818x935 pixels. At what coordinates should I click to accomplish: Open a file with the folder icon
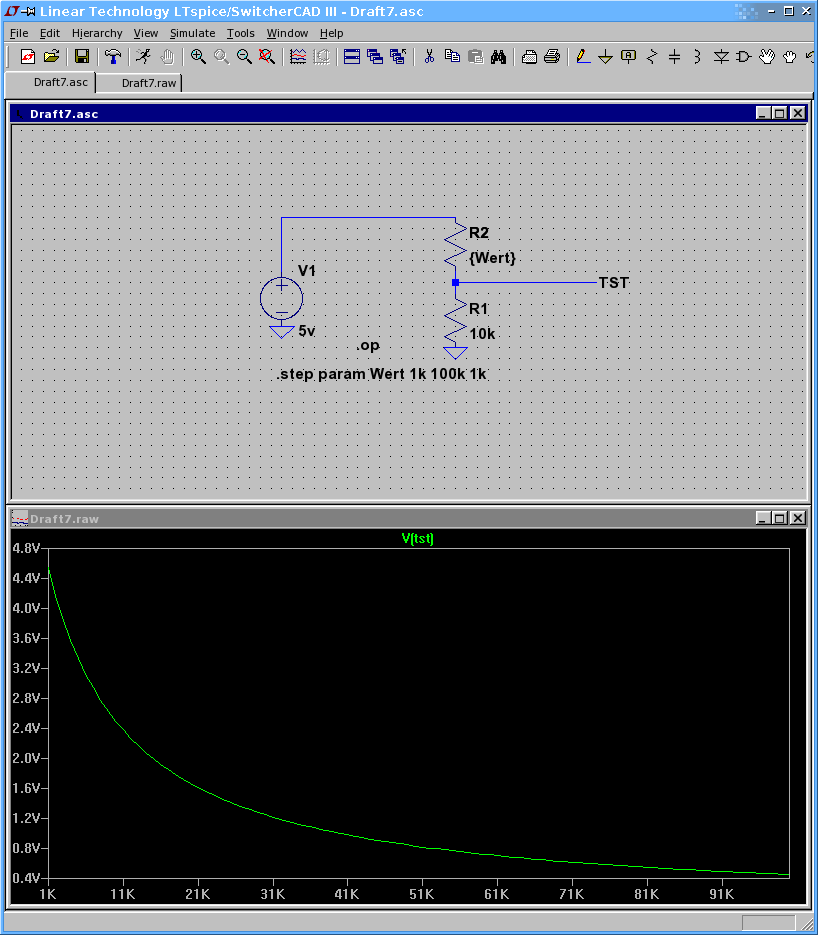52,57
